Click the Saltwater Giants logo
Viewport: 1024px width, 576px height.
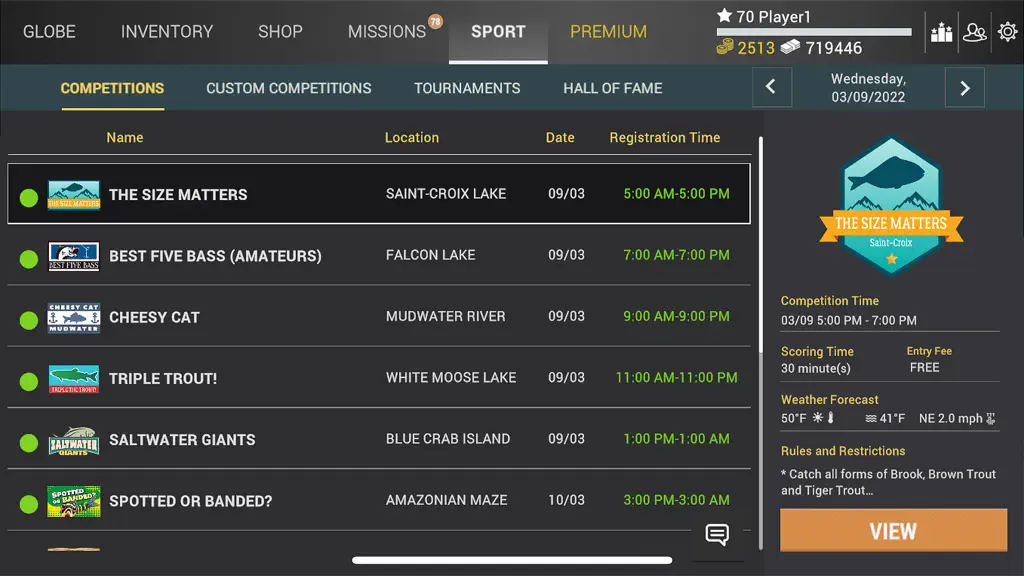[74, 441]
